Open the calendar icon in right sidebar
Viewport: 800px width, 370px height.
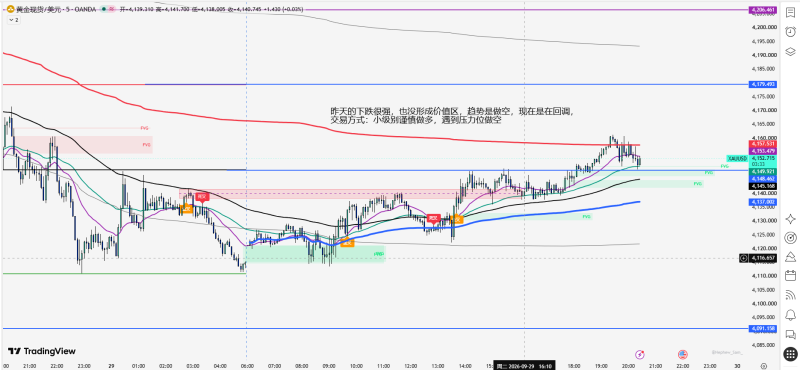790,276
